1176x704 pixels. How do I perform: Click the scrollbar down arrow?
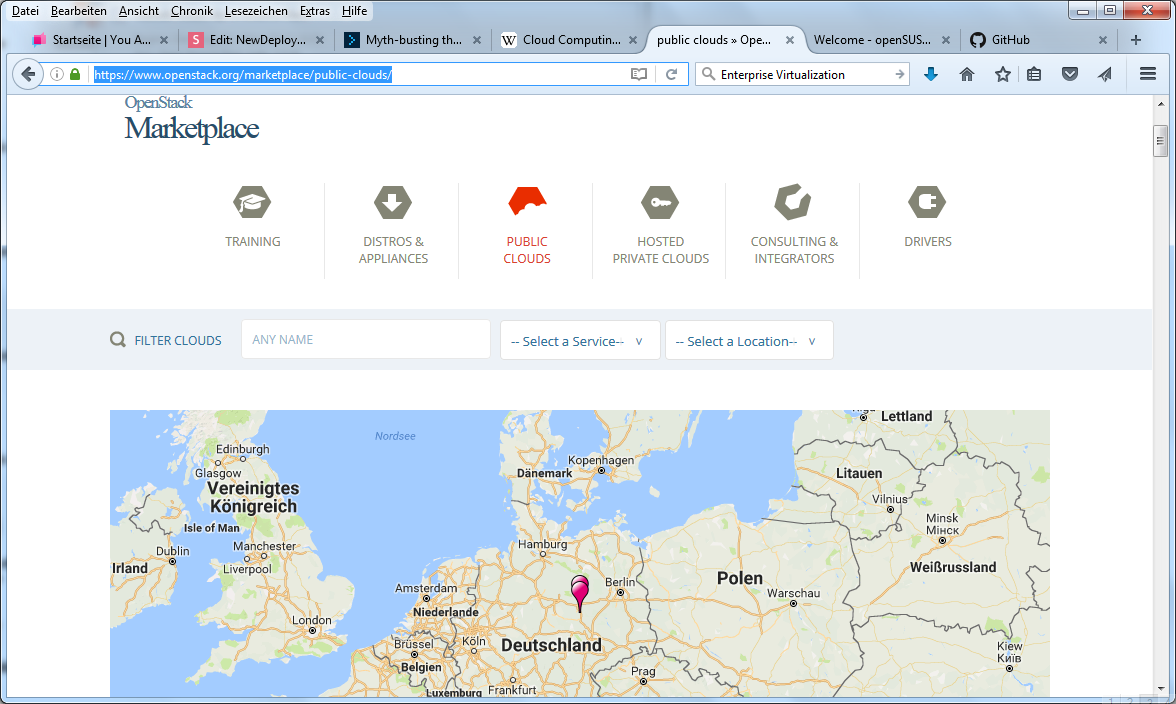click(1160, 688)
